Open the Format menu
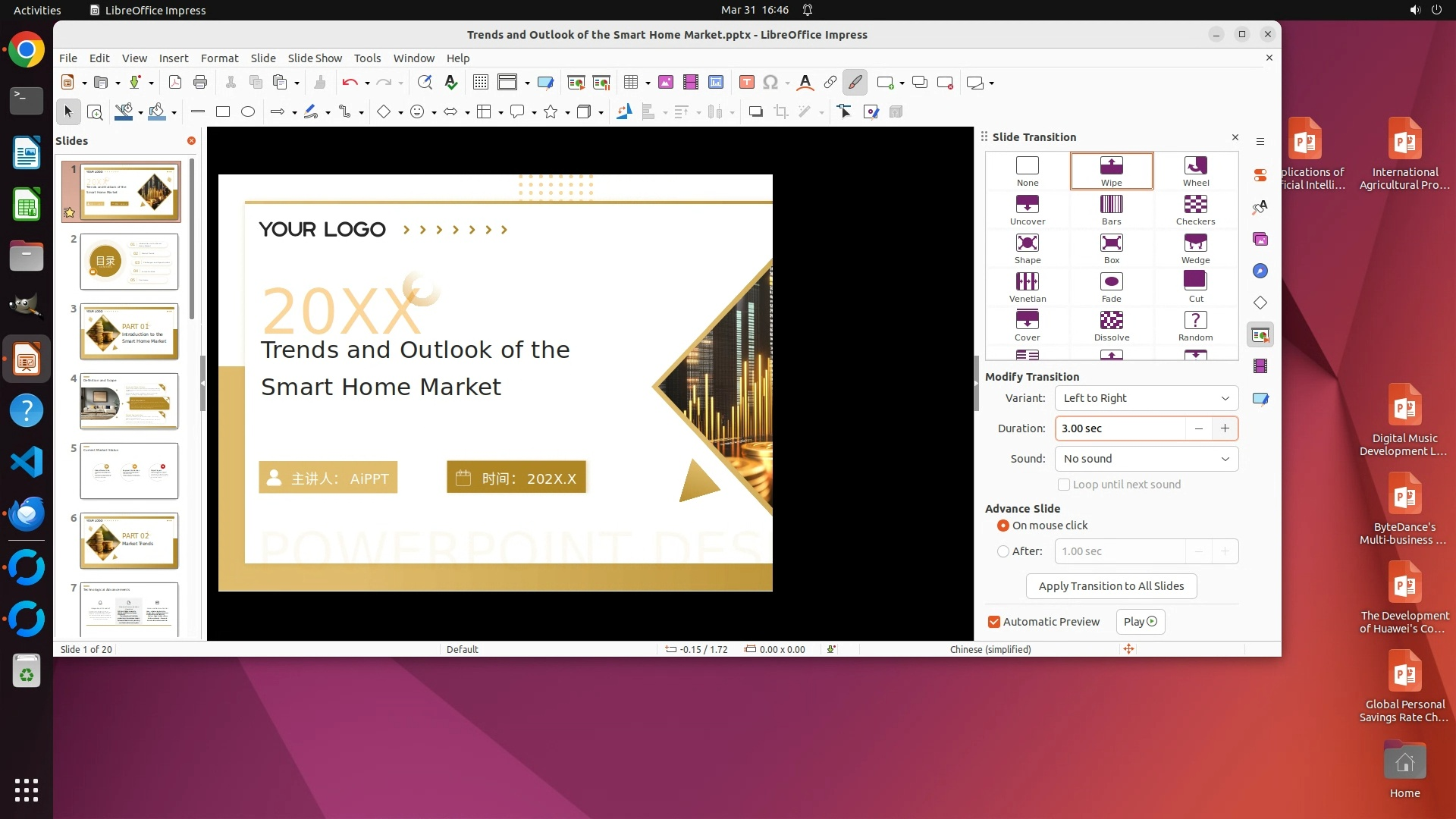Screen dimensions: 1456x819 pyautogui.click(x=219, y=58)
